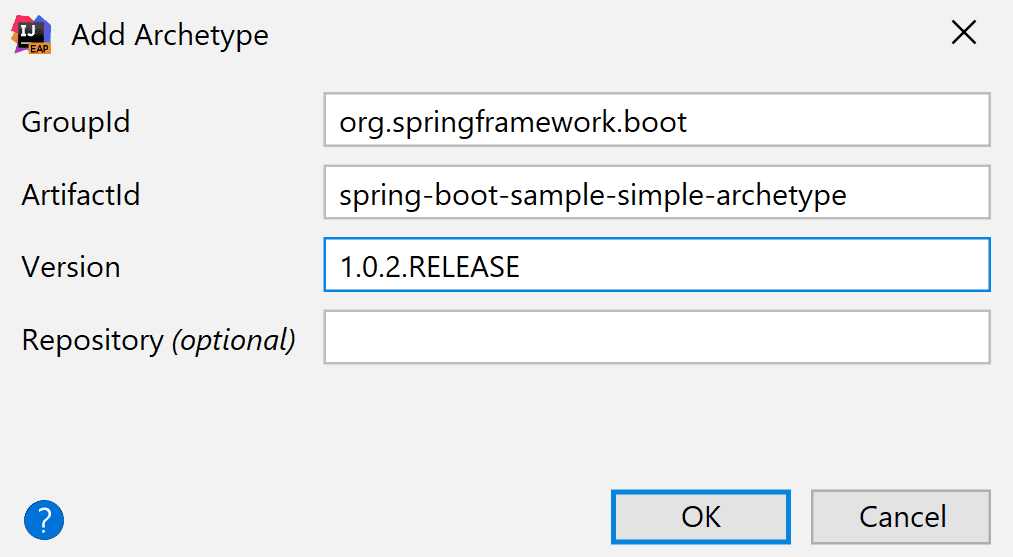Image resolution: width=1013 pixels, height=557 pixels.
Task: Click the Version label
Action: (71, 267)
